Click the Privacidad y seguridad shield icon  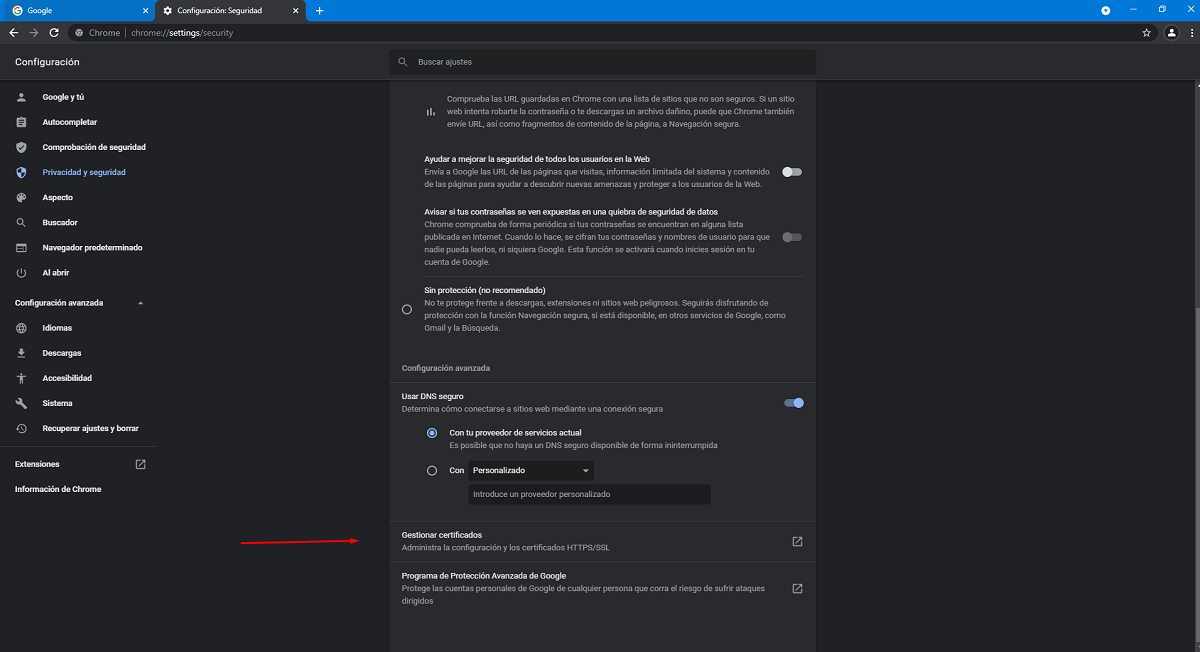pos(21,172)
